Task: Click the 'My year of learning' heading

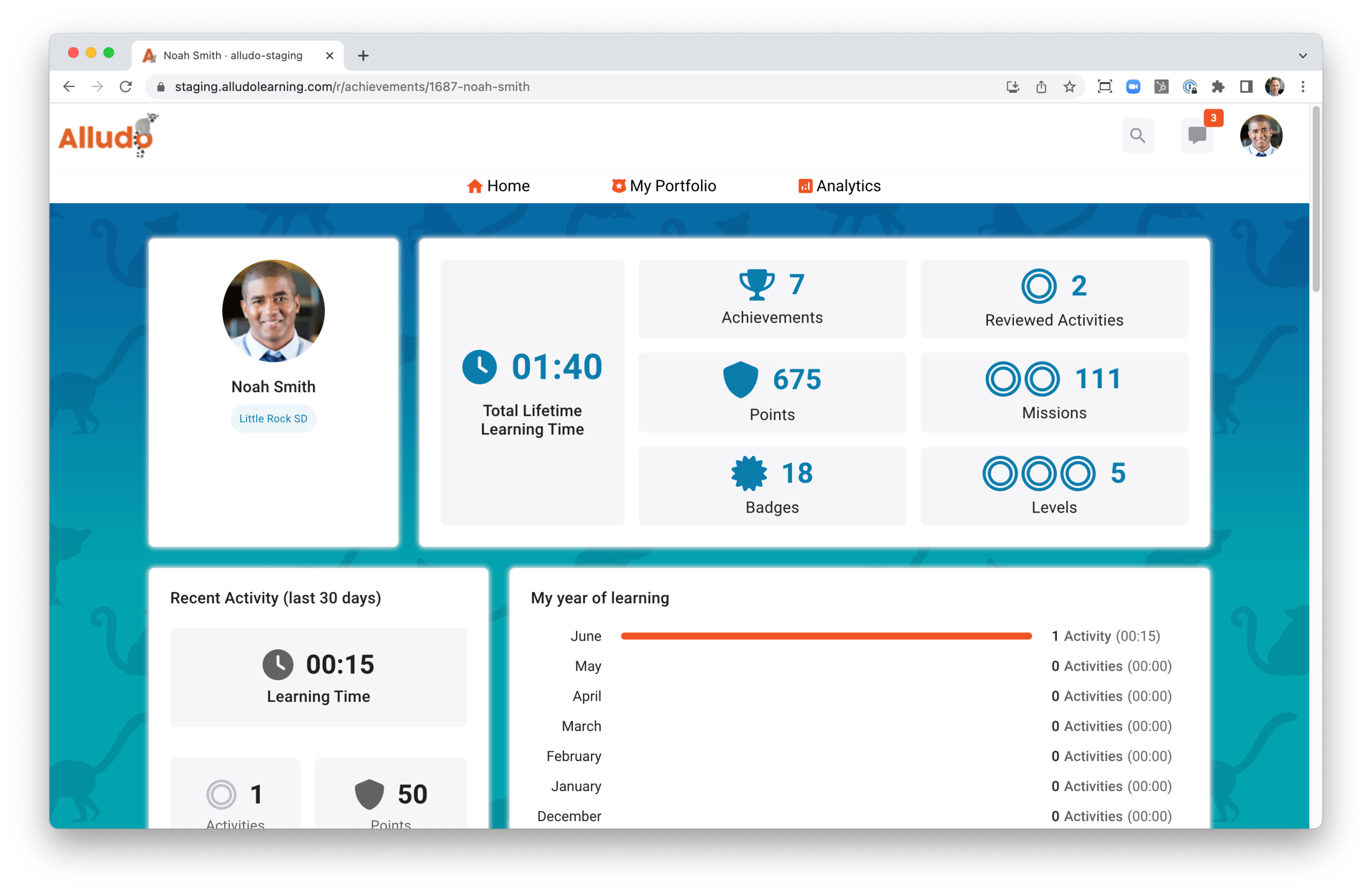Action: pos(600,598)
